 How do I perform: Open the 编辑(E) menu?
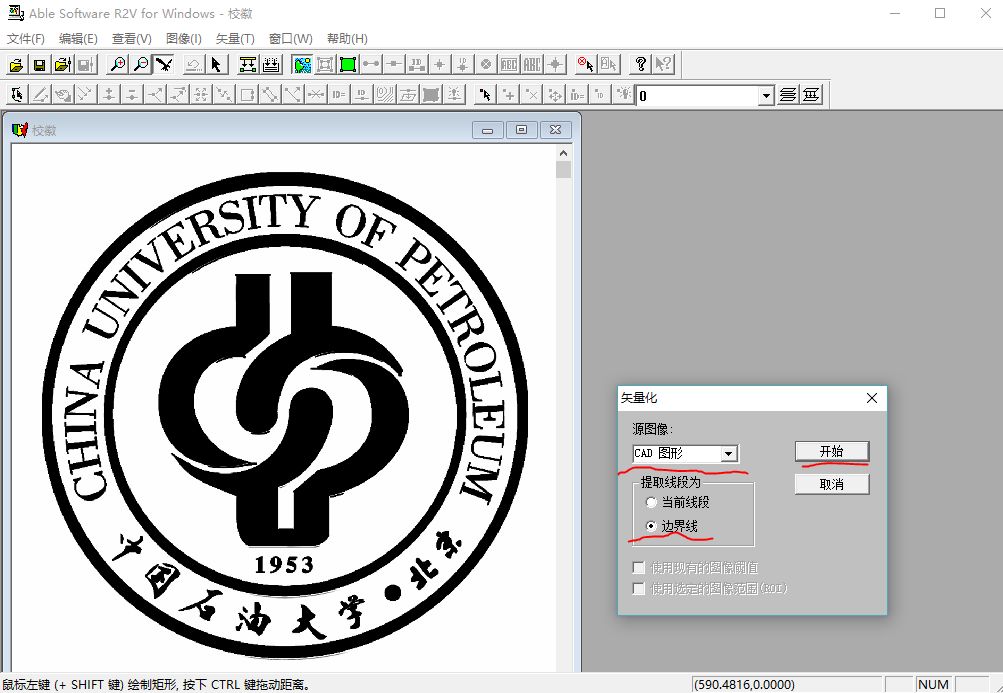point(78,38)
